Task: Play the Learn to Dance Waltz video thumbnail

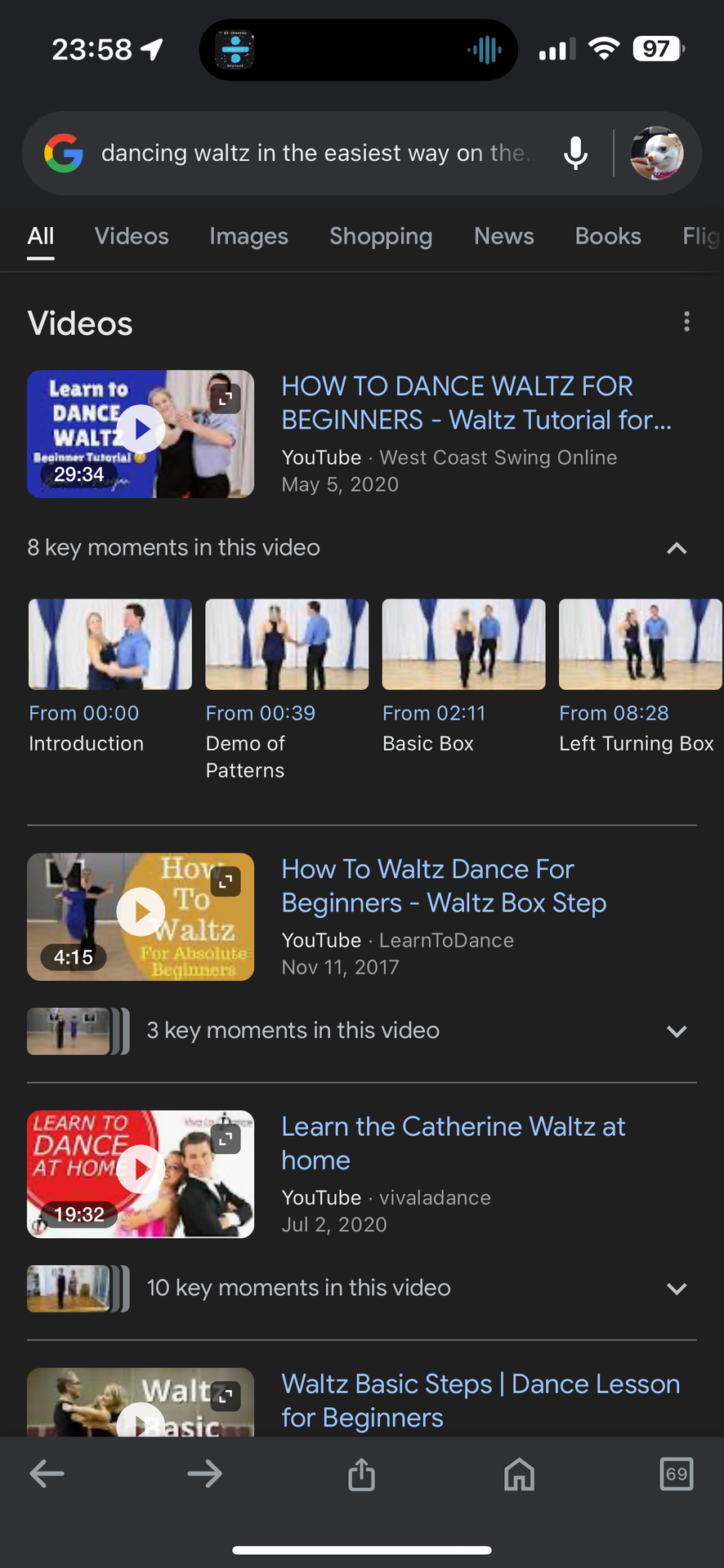Action: (x=141, y=433)
